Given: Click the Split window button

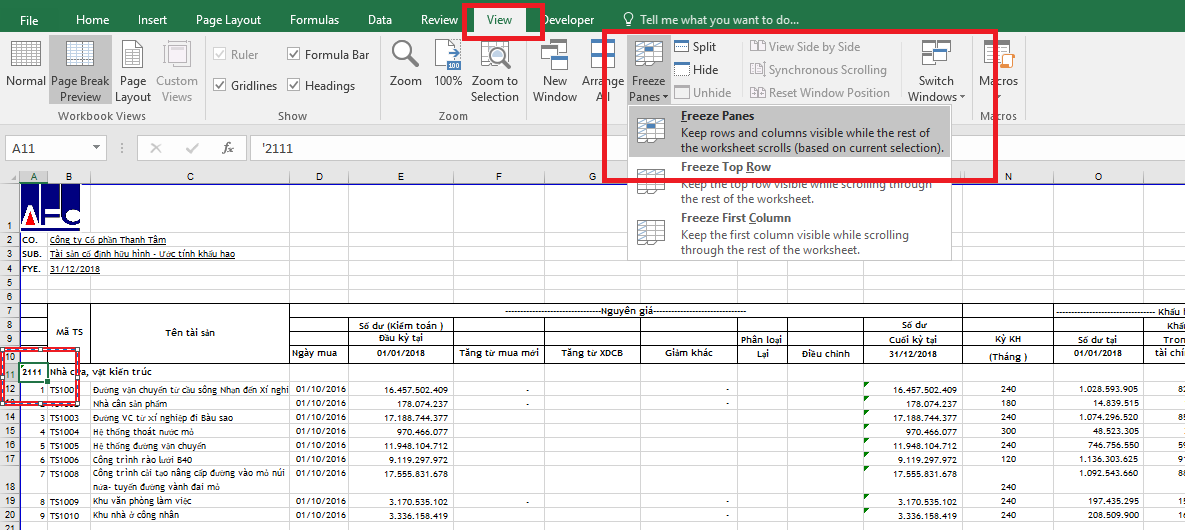Looking at the screenshot, I should 695,47.
